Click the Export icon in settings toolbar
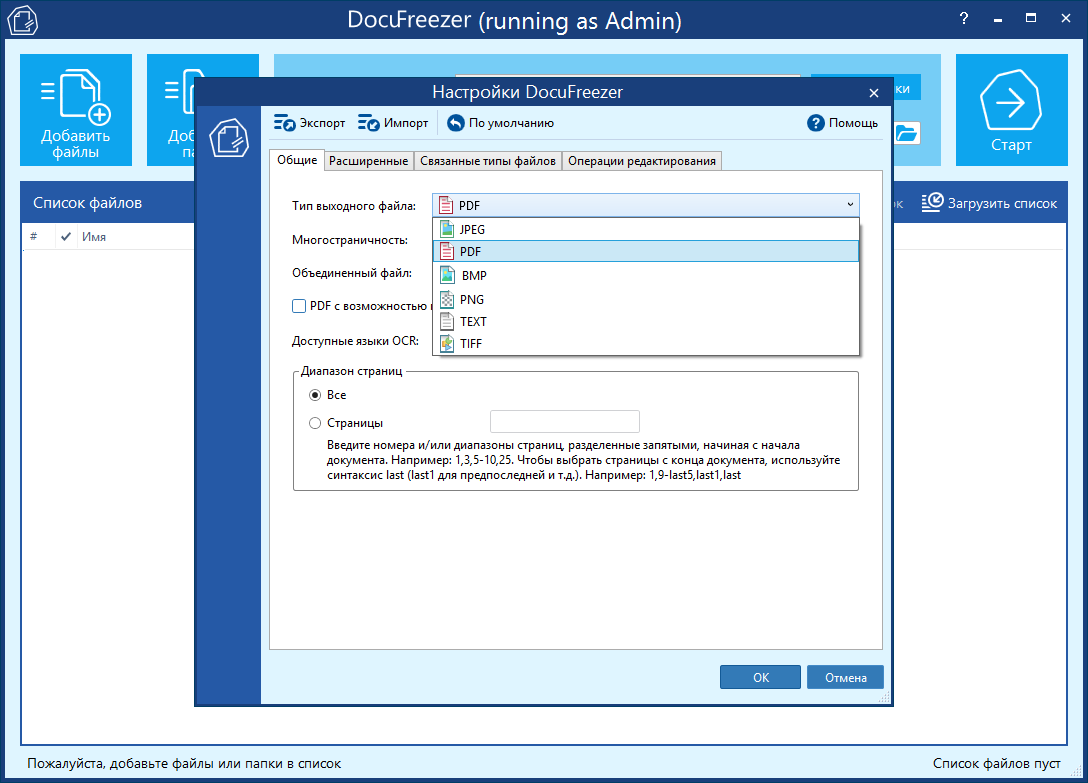 point(284,123)
